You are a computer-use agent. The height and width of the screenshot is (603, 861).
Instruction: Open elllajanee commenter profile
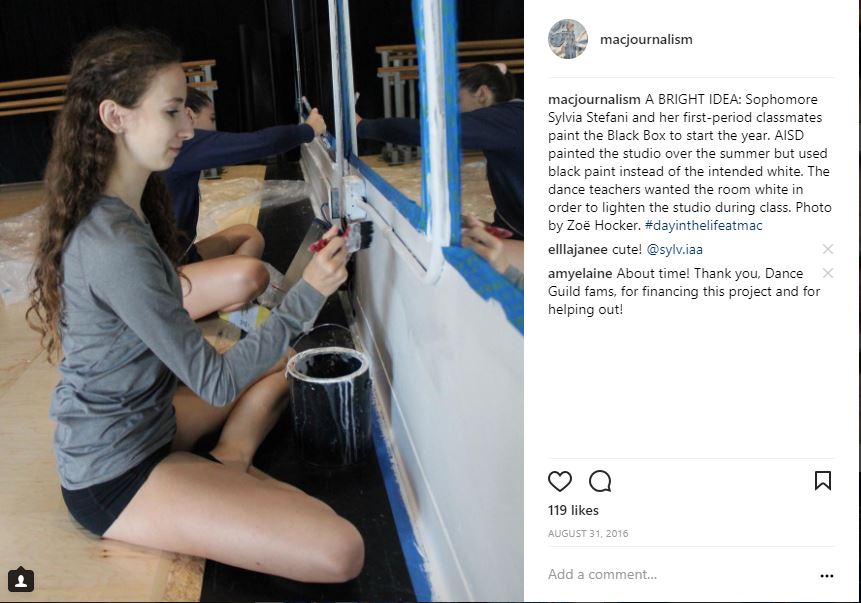578,249
